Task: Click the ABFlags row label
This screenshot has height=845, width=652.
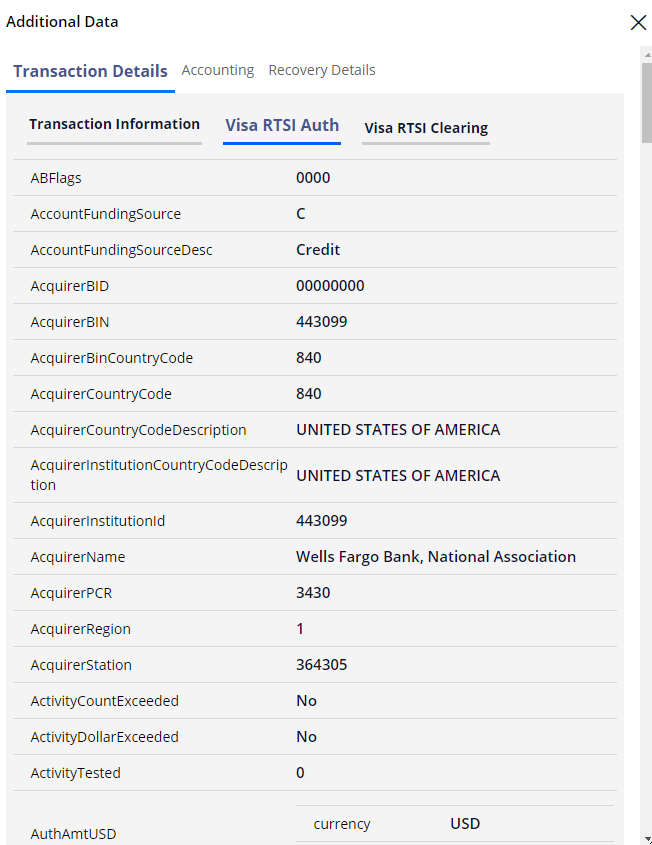Action: tap(56, 178)
